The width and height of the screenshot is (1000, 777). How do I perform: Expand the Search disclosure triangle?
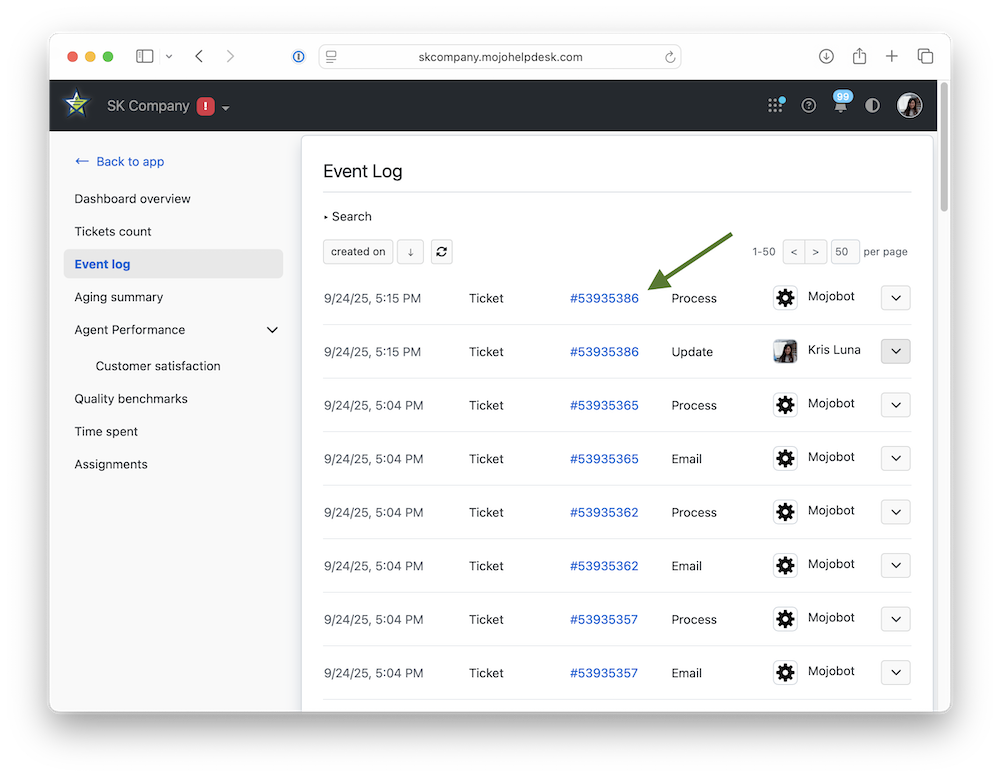coord(326,217)
